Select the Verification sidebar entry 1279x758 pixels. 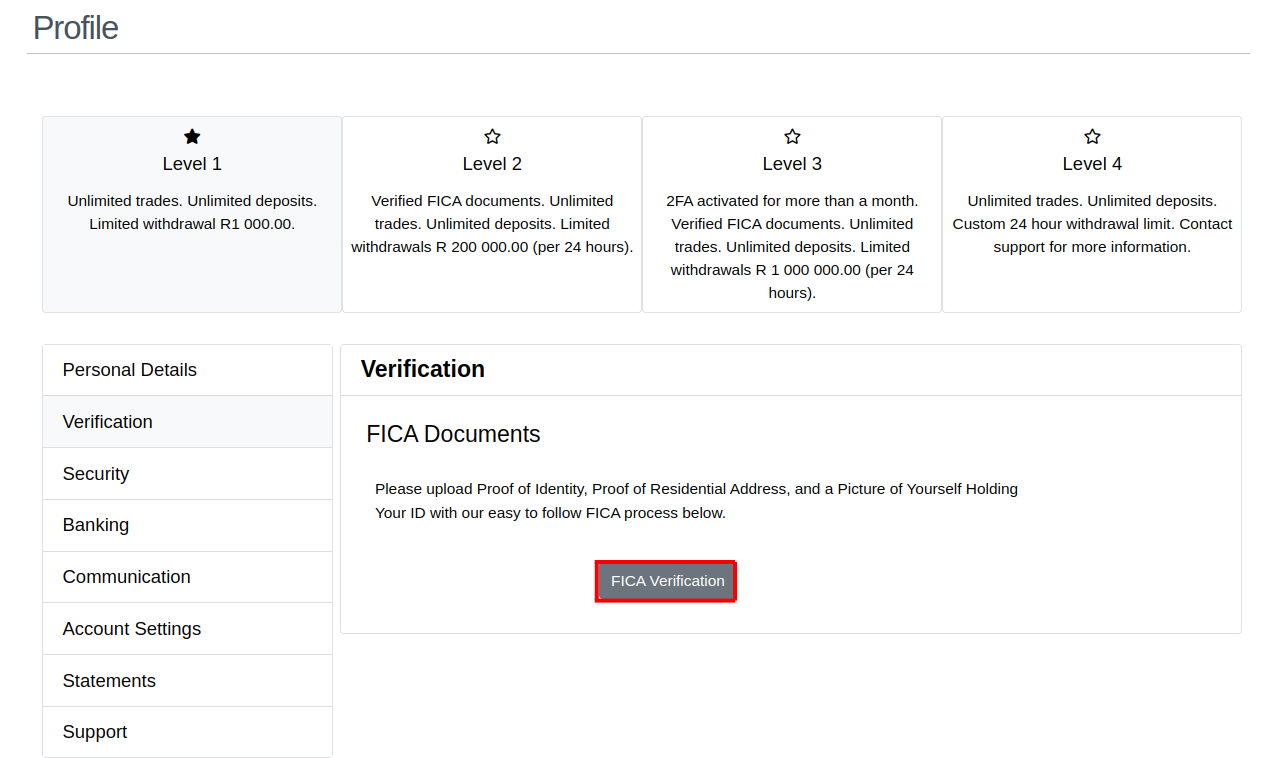(x=107, y=421)
